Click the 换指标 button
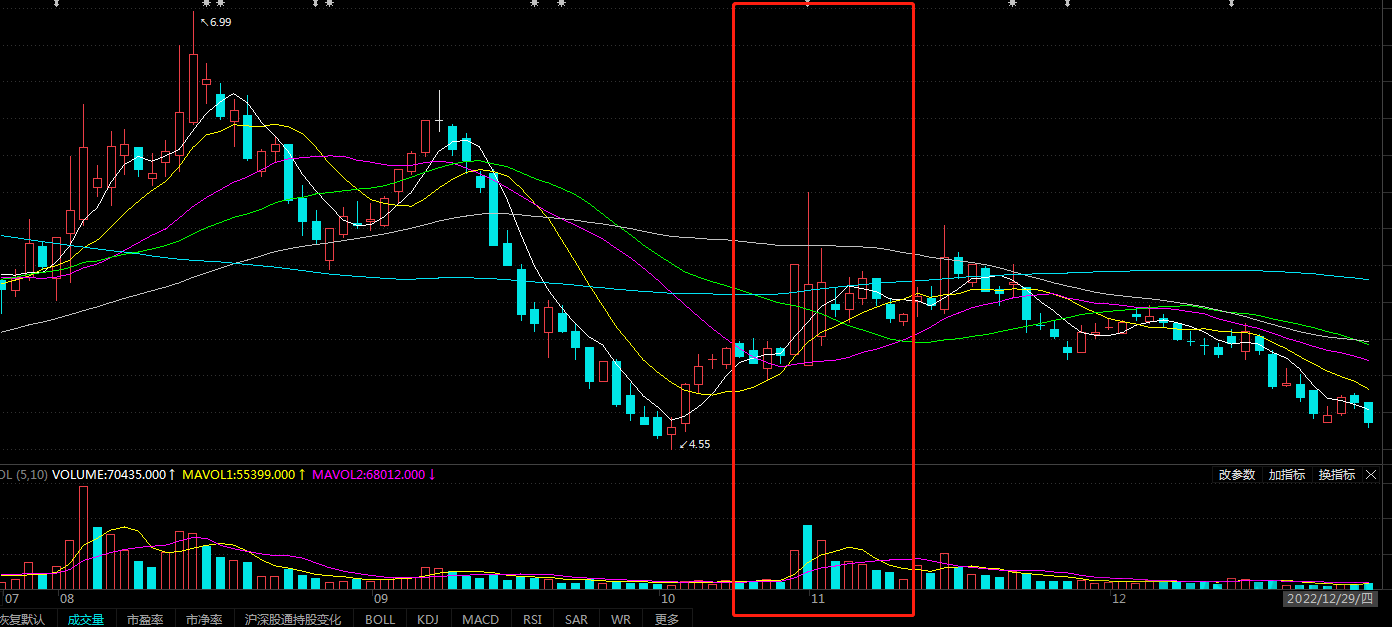The image size is (1392, 627). (1337, 475)
